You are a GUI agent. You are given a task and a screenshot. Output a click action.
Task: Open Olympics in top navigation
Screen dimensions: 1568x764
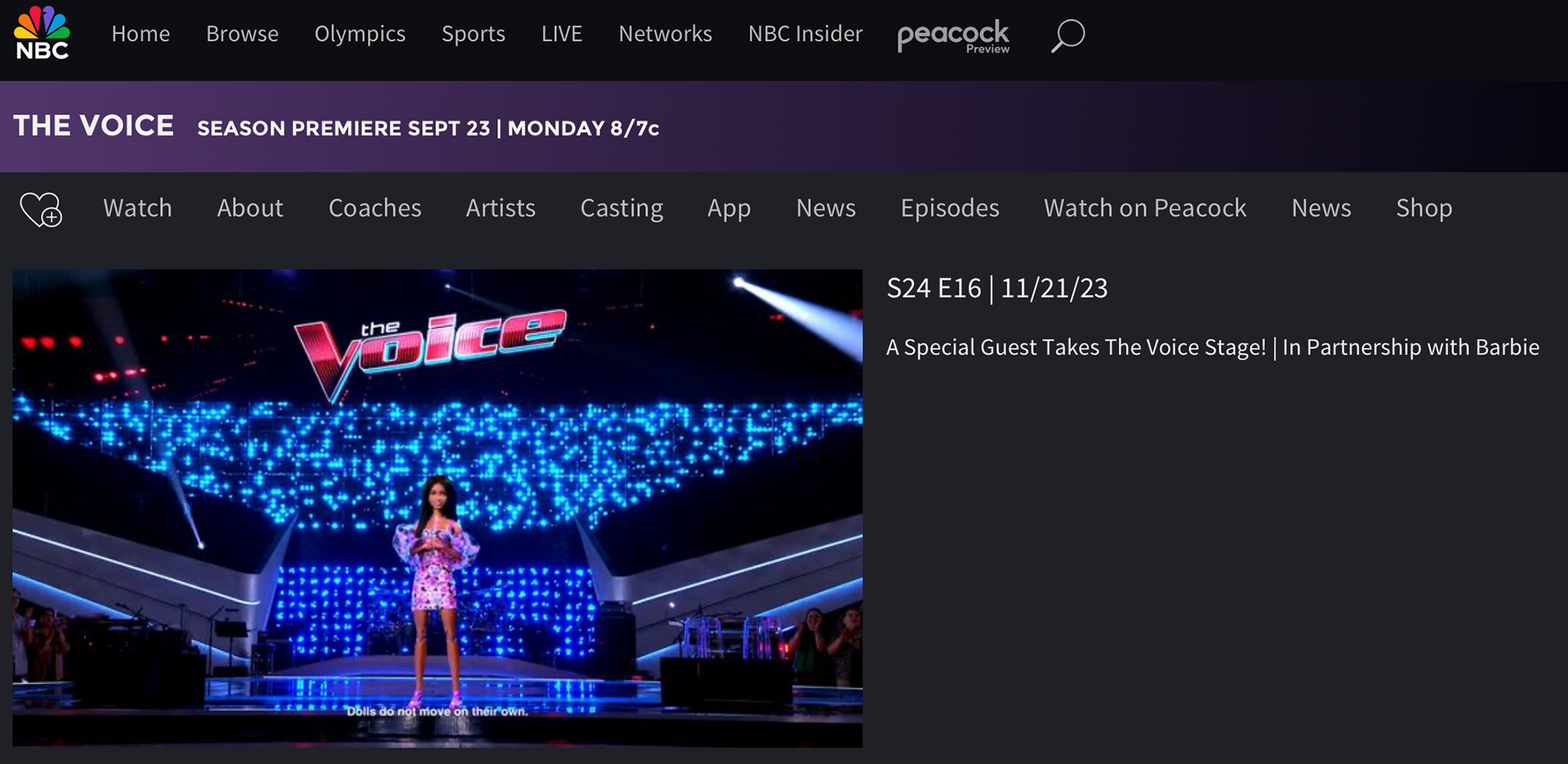click(x=359, y=34)
